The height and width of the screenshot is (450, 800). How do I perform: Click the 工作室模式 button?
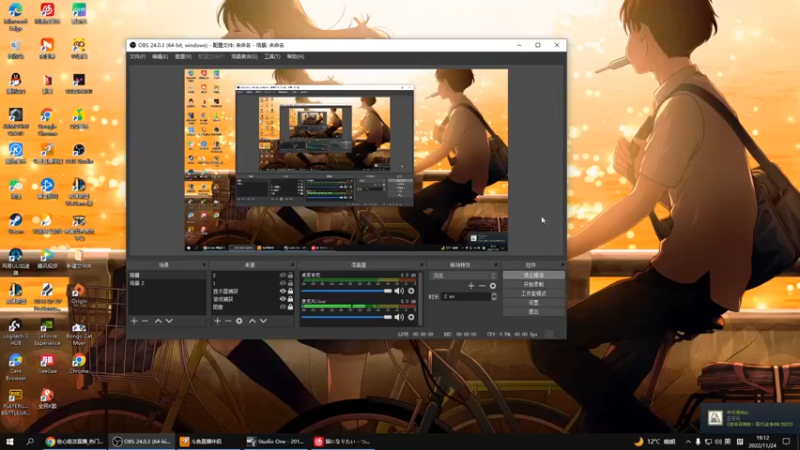tap(534, 293)
